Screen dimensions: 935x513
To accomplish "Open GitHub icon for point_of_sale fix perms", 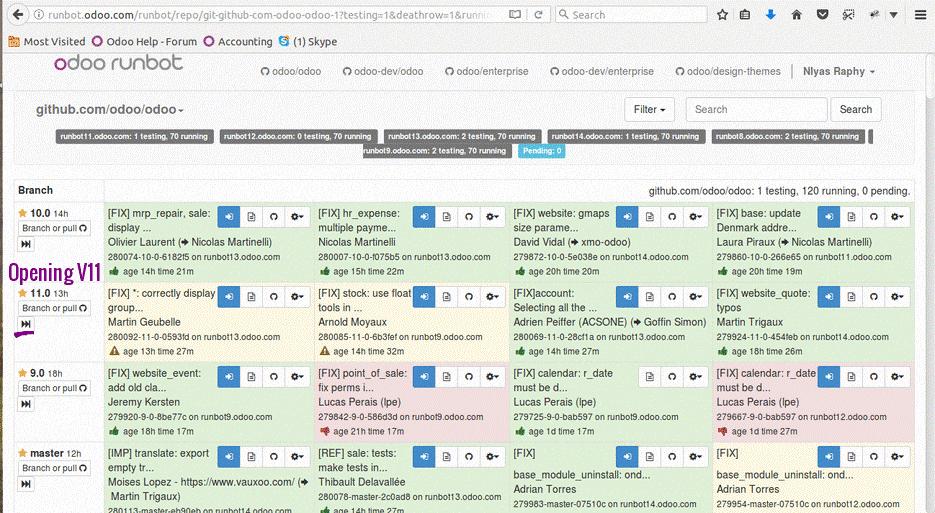I will tap(469, 376).
